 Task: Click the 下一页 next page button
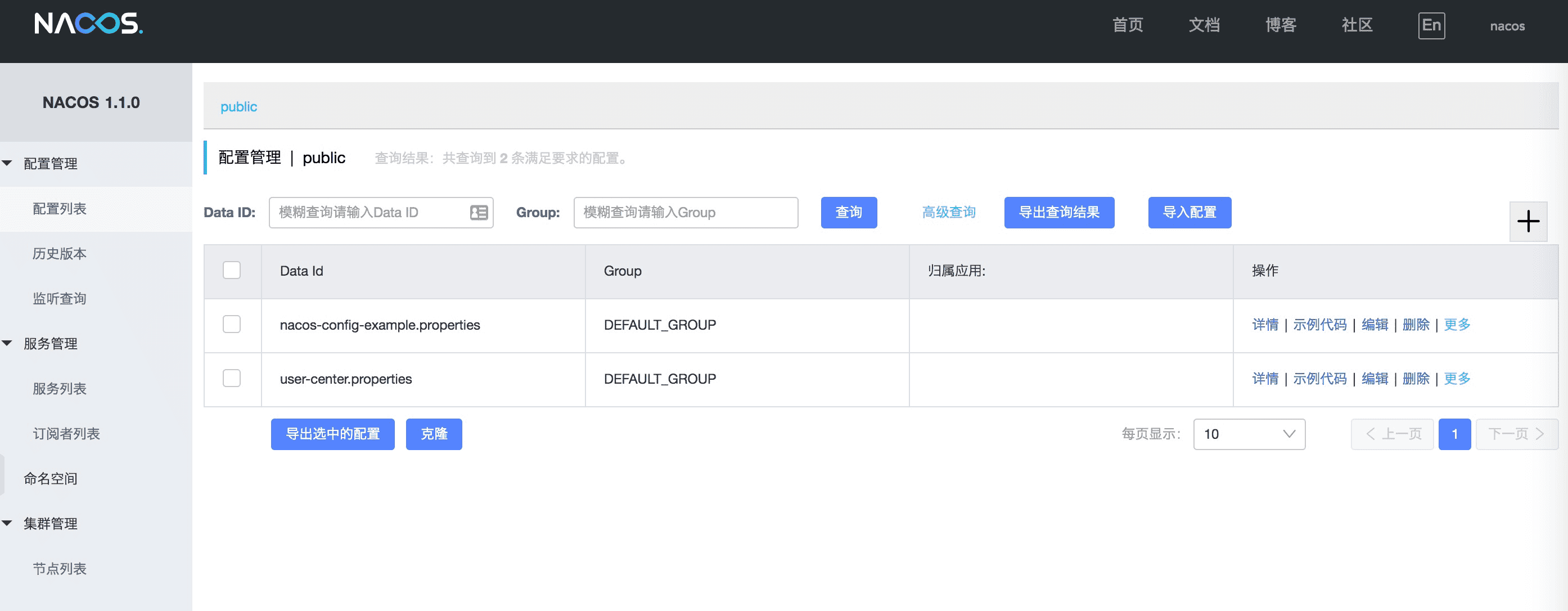click(x=1516, y=434)
